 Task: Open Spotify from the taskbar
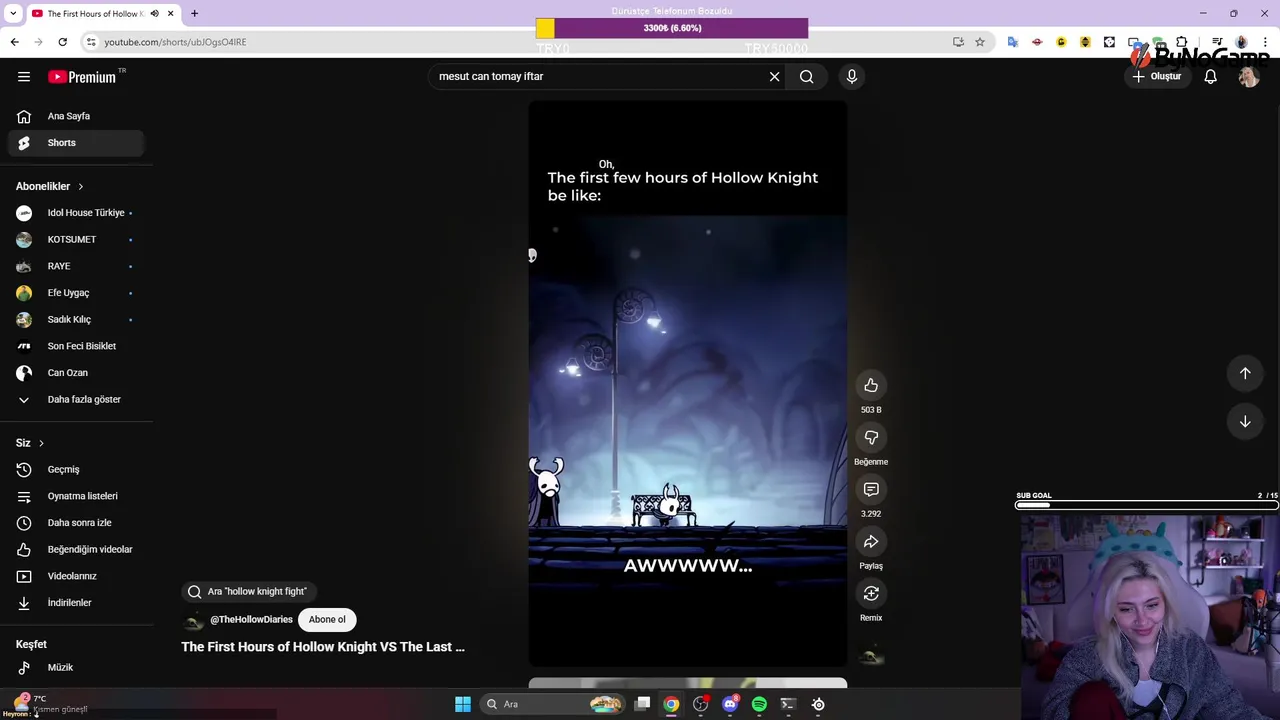pos(759,704)
